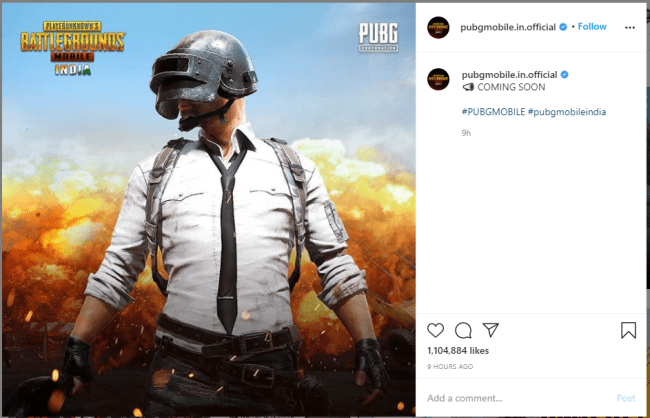Like the post with the heart icon
Screen dimensions: 650x418
[x=435, y=331]
